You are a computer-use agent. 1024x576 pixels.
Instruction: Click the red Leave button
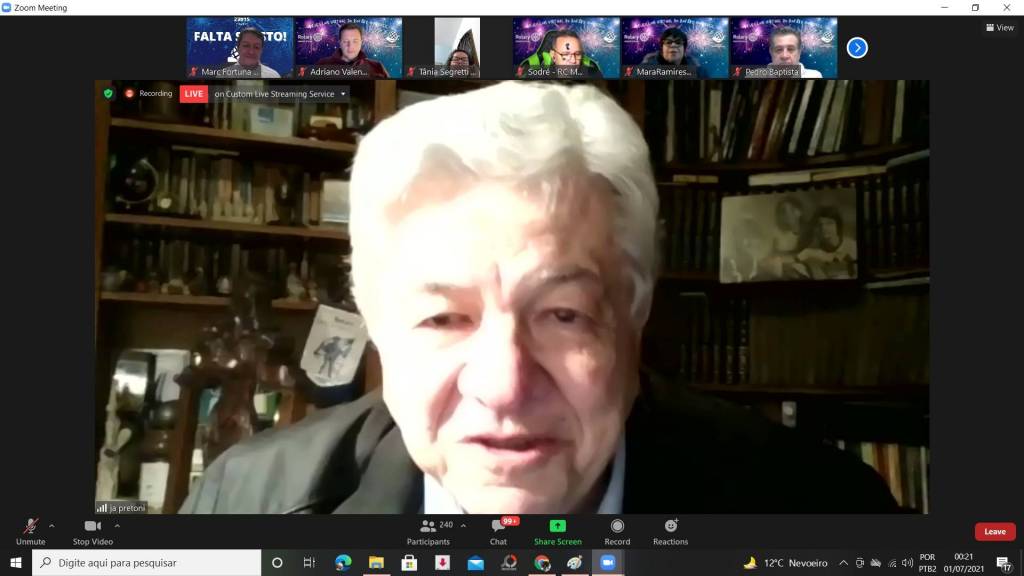994,532
